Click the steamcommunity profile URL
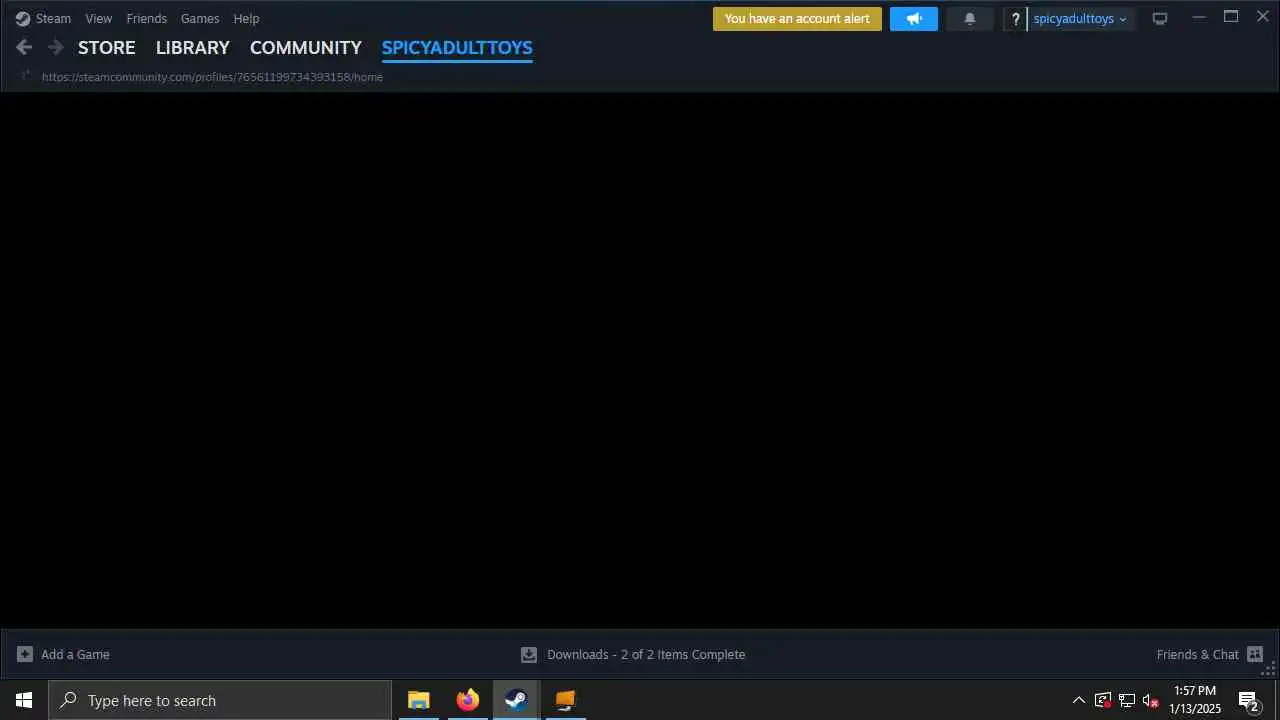 tap(212, 77)
